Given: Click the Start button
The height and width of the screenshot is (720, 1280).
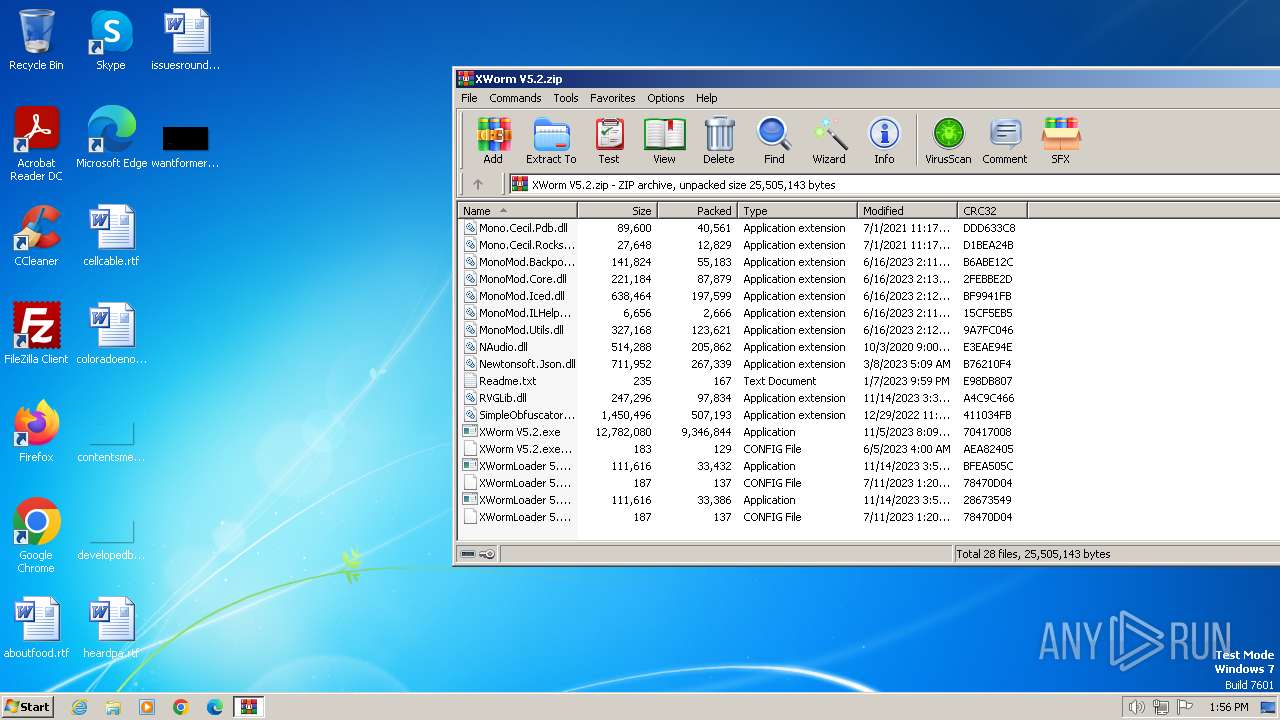Looking at the screenshot, I should point(28,707).
